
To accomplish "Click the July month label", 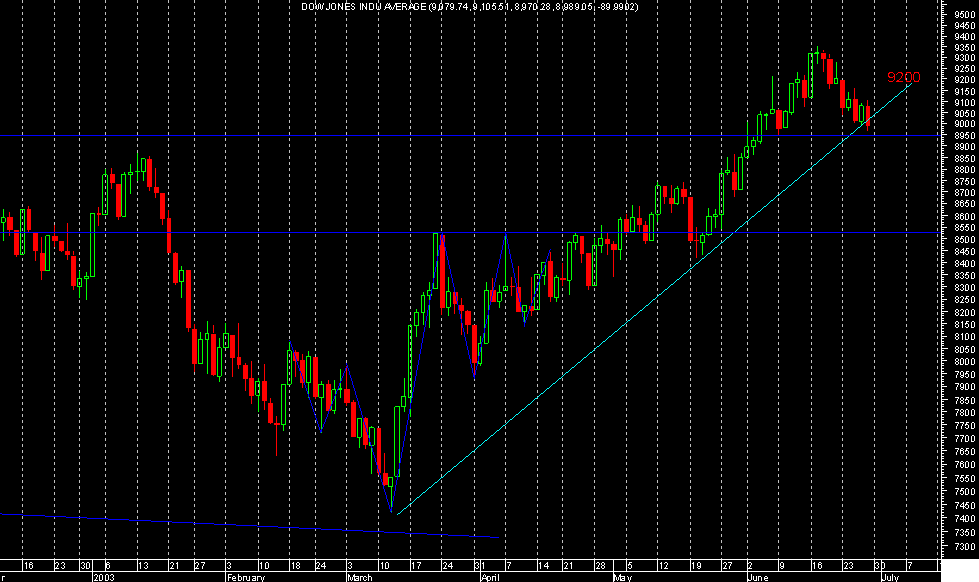I will tap(890, 578).
